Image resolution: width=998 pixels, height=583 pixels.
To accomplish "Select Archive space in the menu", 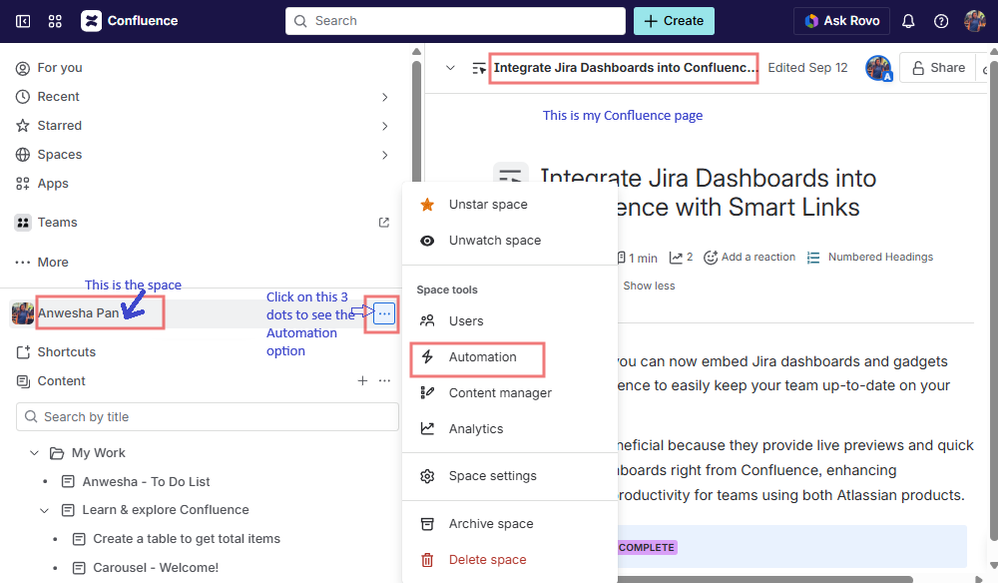I will click(x=510, y=524).
